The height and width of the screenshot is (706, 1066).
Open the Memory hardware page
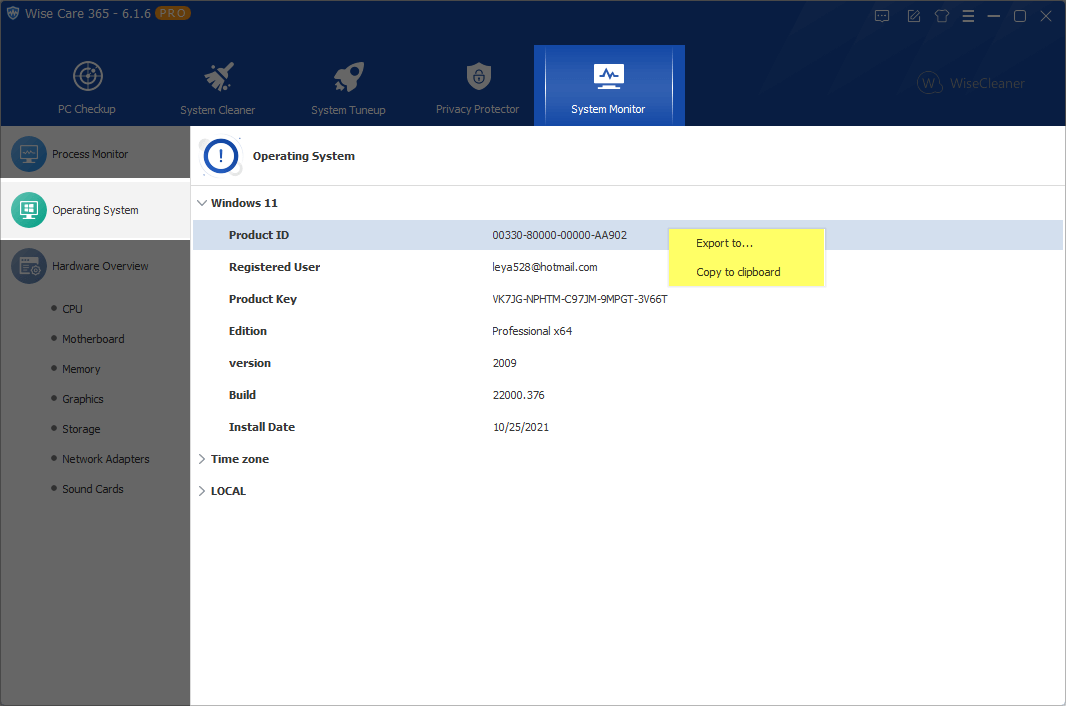[x=81, y=369]
